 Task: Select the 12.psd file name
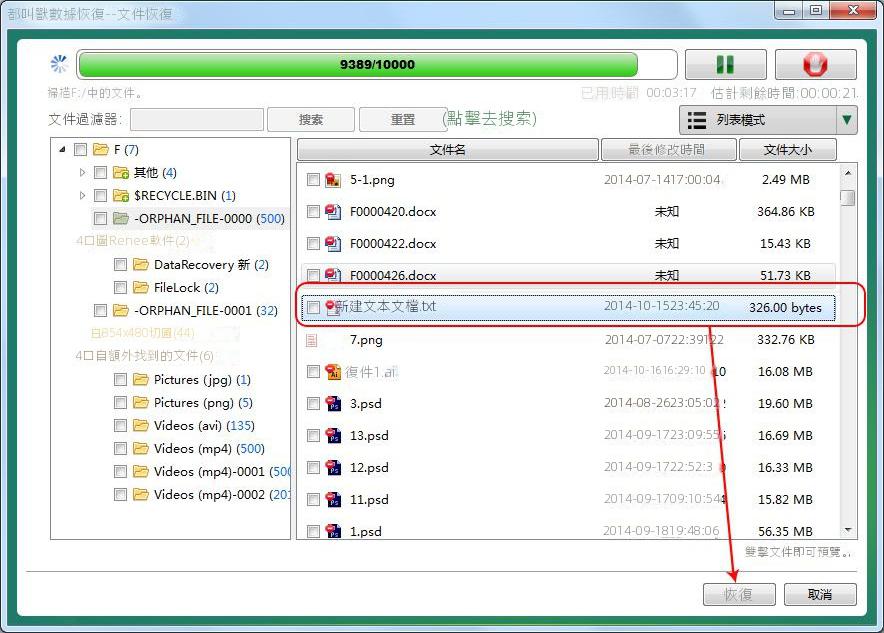pos(369,468)
